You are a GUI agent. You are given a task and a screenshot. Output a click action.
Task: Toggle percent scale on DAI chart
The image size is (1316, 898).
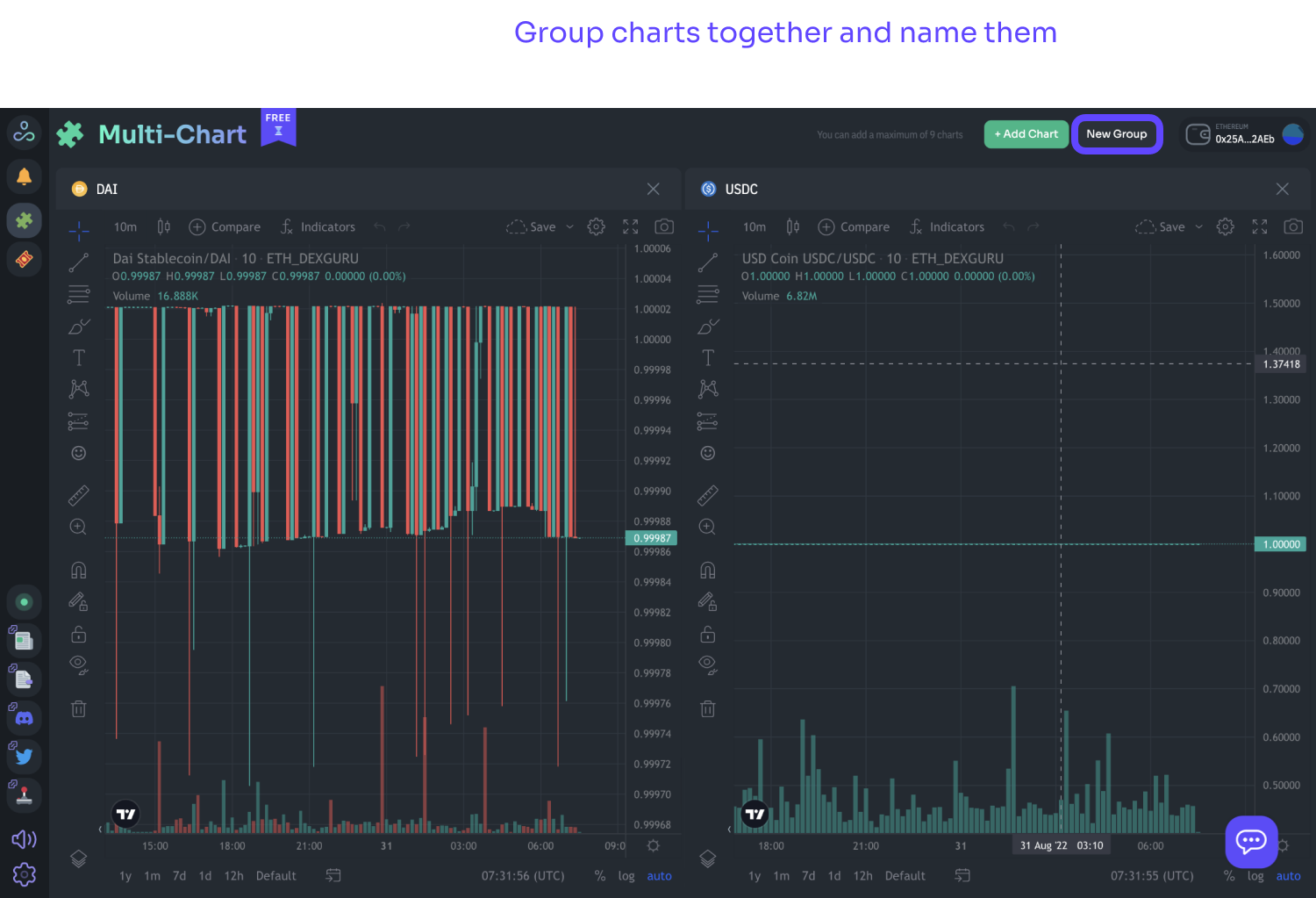point(600,876)
